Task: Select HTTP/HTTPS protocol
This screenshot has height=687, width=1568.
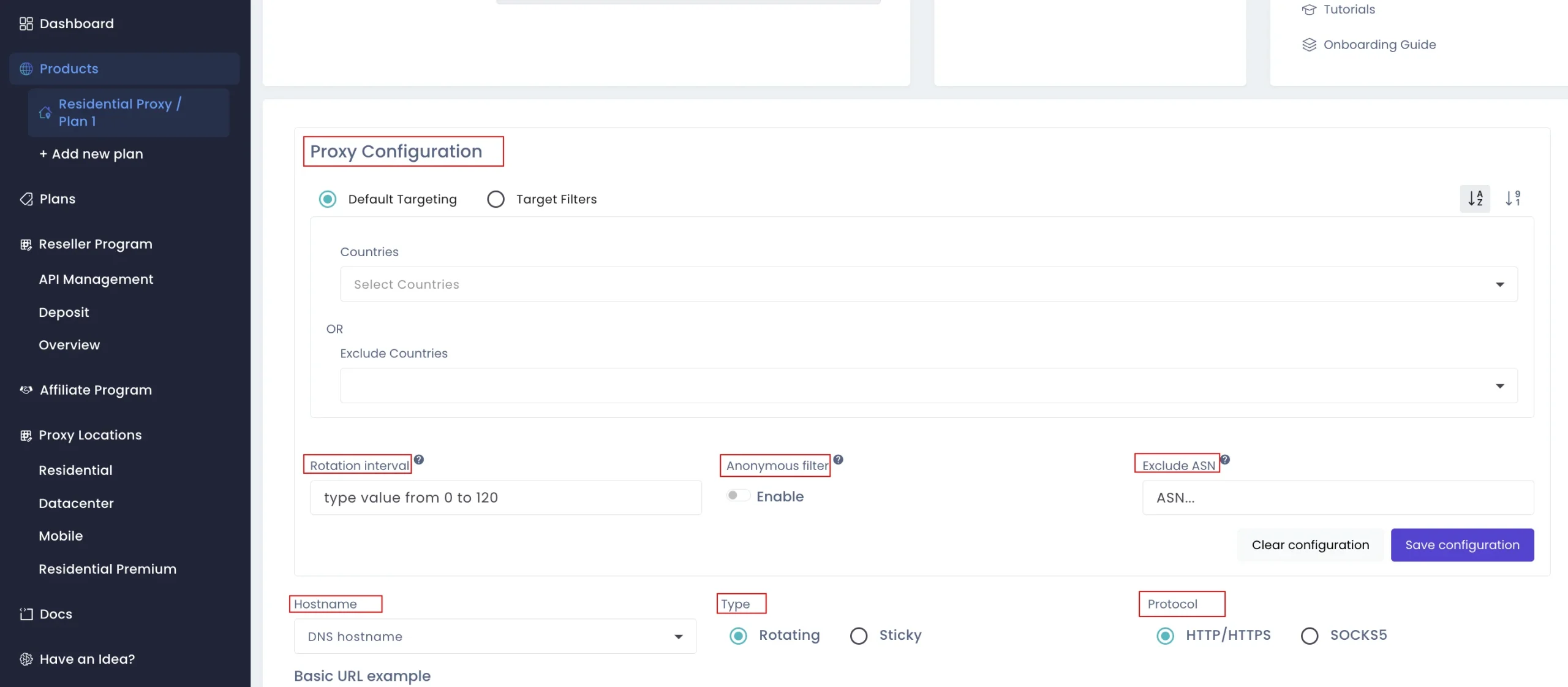Action: [x=1166, y=636]
